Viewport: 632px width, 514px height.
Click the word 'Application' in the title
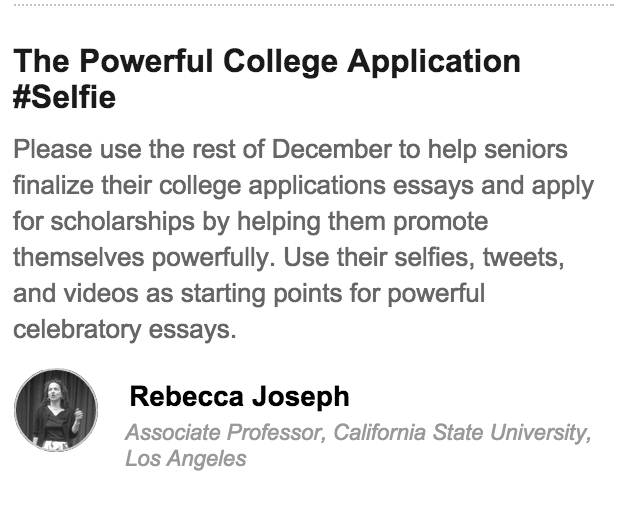(434, 62)
